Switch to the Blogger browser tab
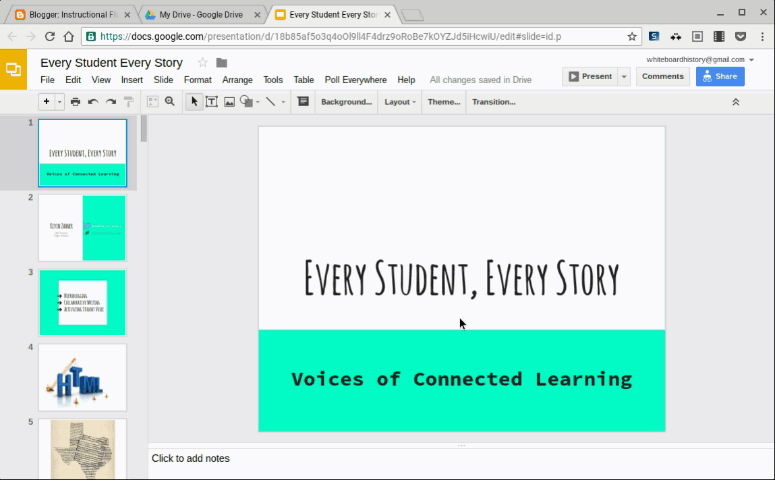Viewport: 775px width, 480px height. tap(72, 15)
